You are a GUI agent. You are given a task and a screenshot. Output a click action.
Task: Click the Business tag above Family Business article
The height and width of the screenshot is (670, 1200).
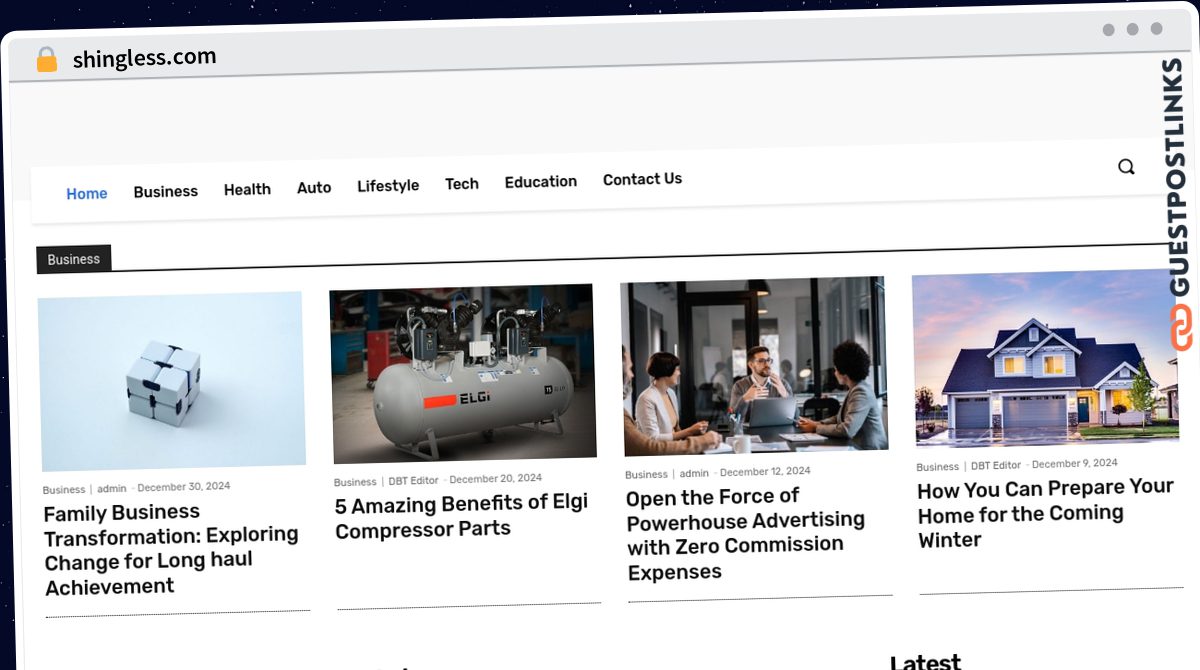64,490
